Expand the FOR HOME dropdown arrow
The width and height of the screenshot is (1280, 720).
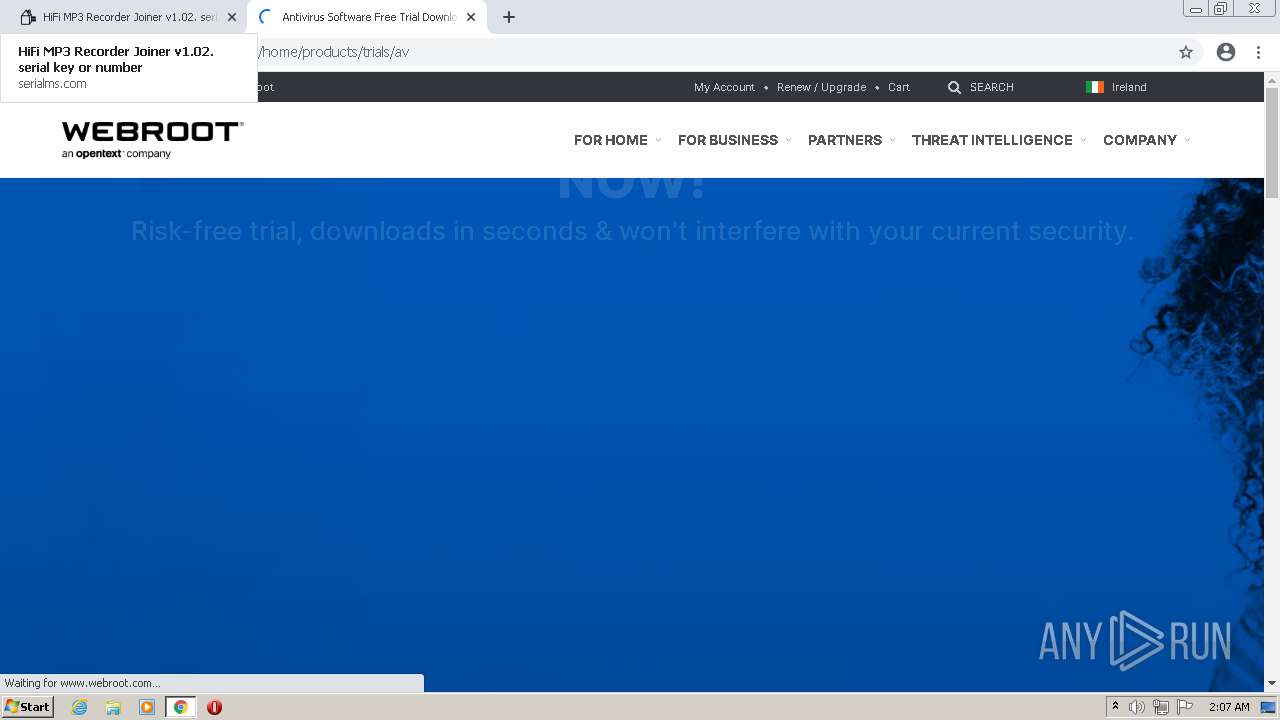(658, 140)
